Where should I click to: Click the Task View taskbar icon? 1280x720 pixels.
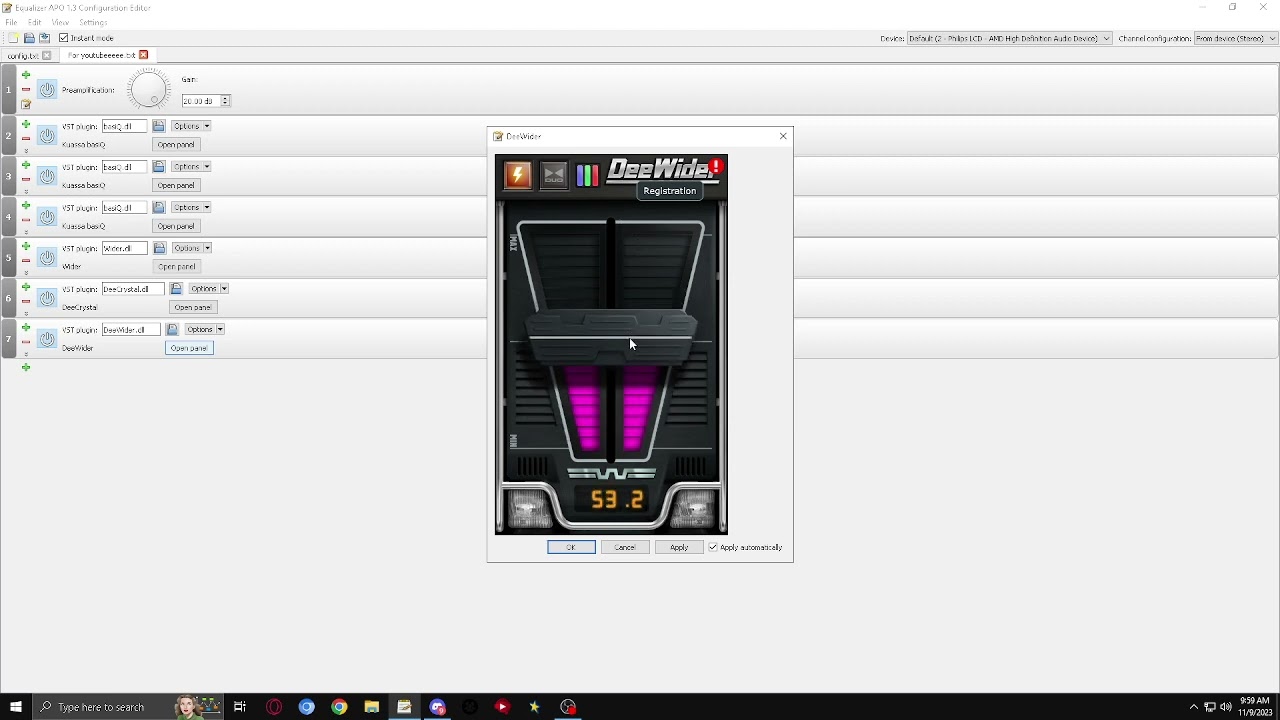pos(240,707)
